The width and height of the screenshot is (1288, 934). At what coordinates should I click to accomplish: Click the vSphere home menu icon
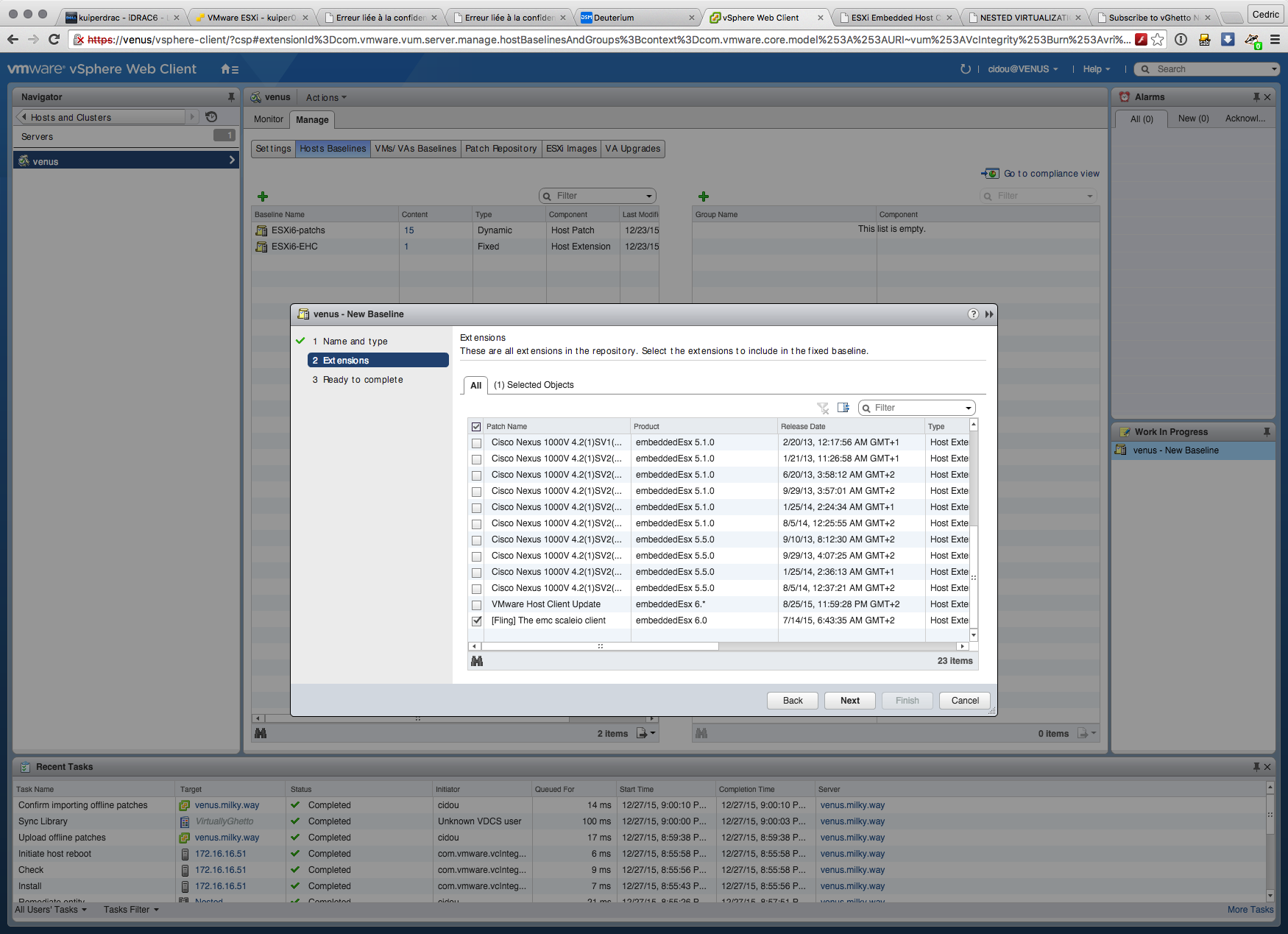point(229,69)
